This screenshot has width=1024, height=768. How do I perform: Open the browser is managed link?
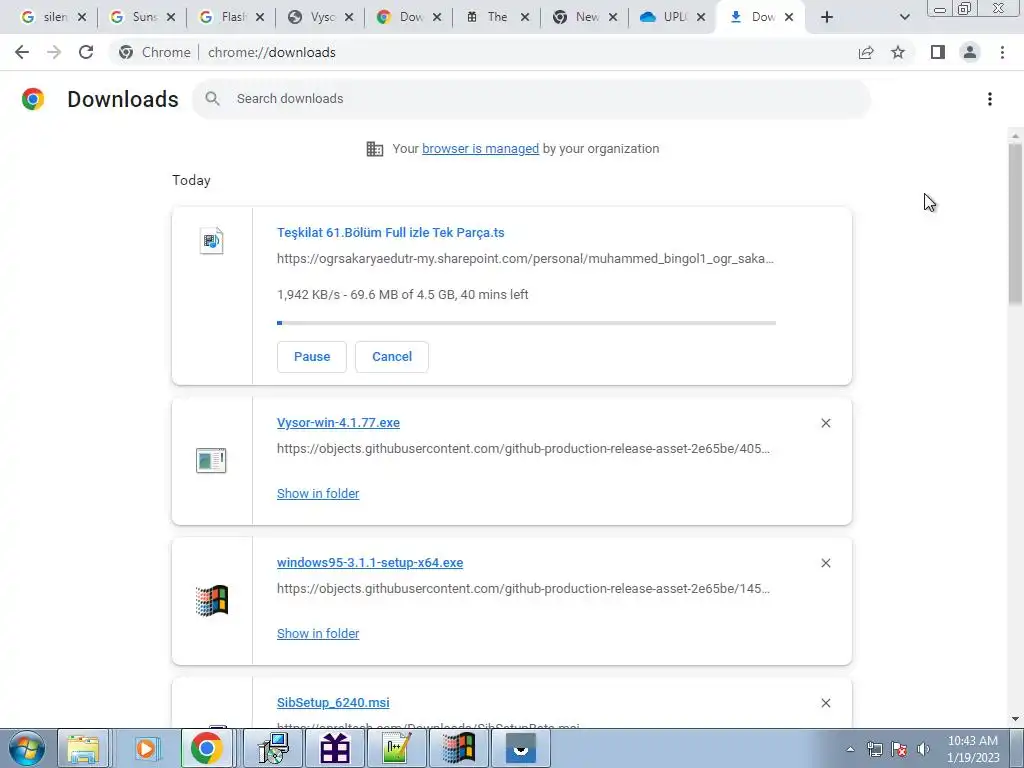coord(481,149)
